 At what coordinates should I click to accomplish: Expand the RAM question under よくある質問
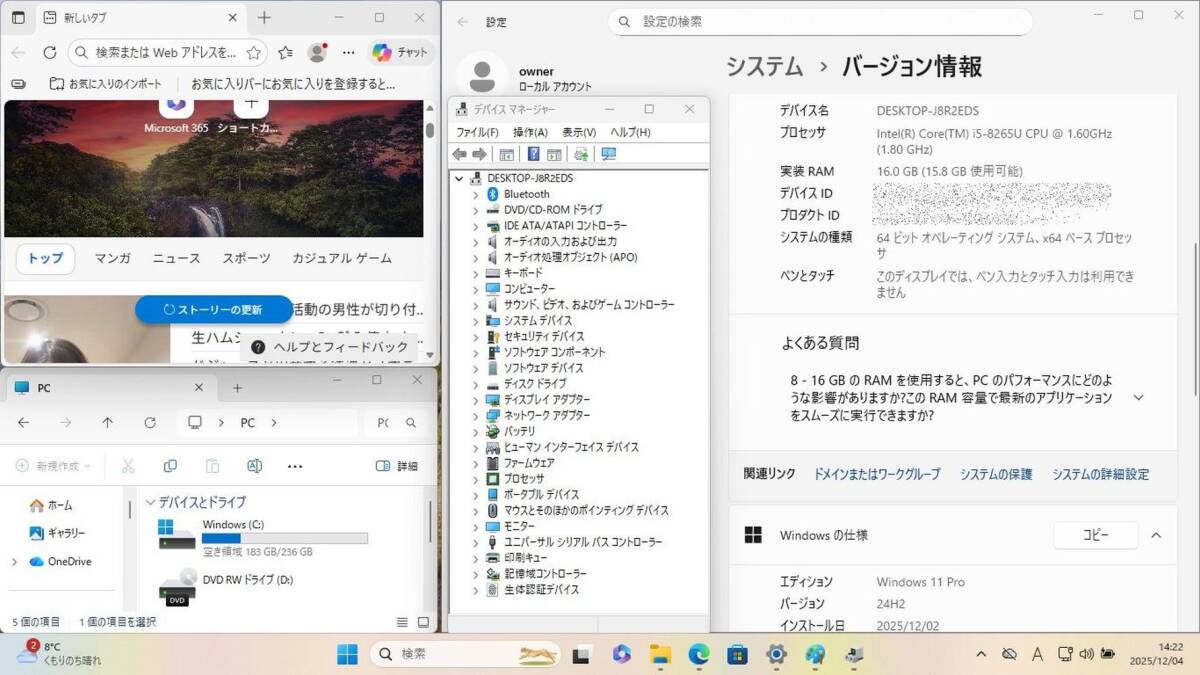coord(1138,398)
